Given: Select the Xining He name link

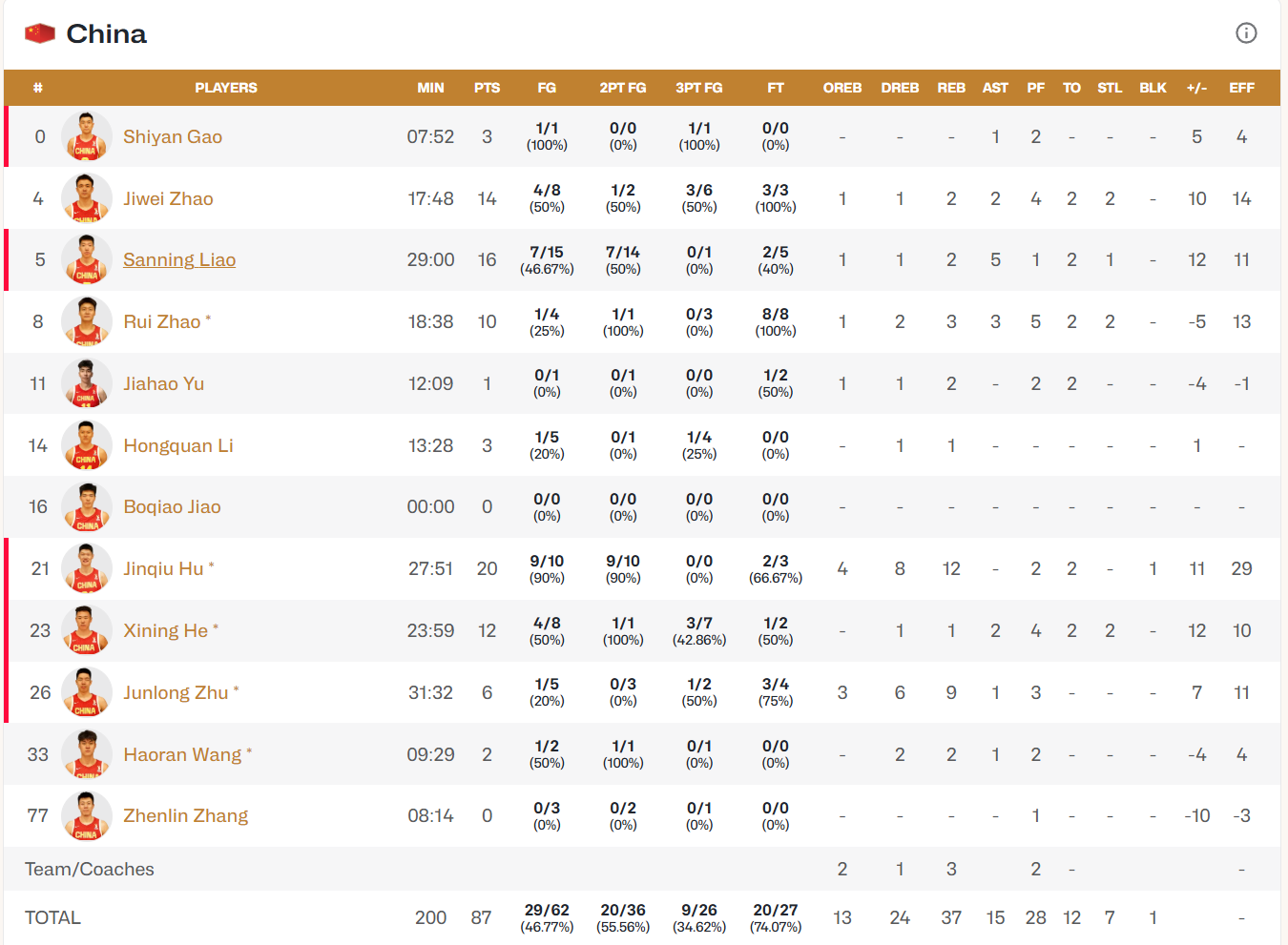Looking at the screenshot, I should pos(165,630).
